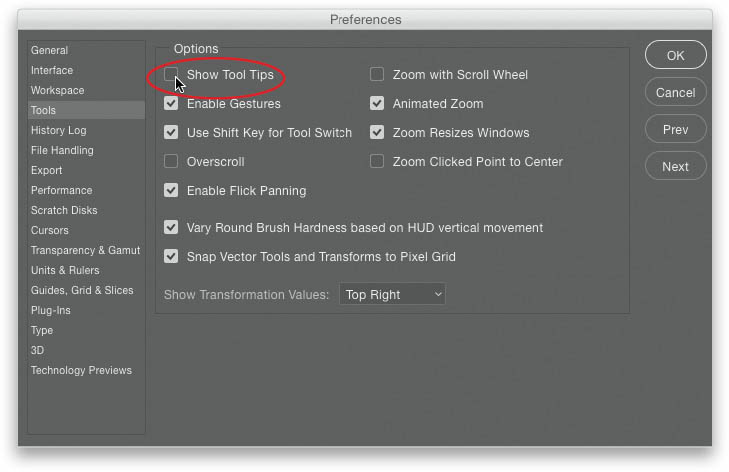Enable the Show Tool Tips checkbox

pos(171,75)
